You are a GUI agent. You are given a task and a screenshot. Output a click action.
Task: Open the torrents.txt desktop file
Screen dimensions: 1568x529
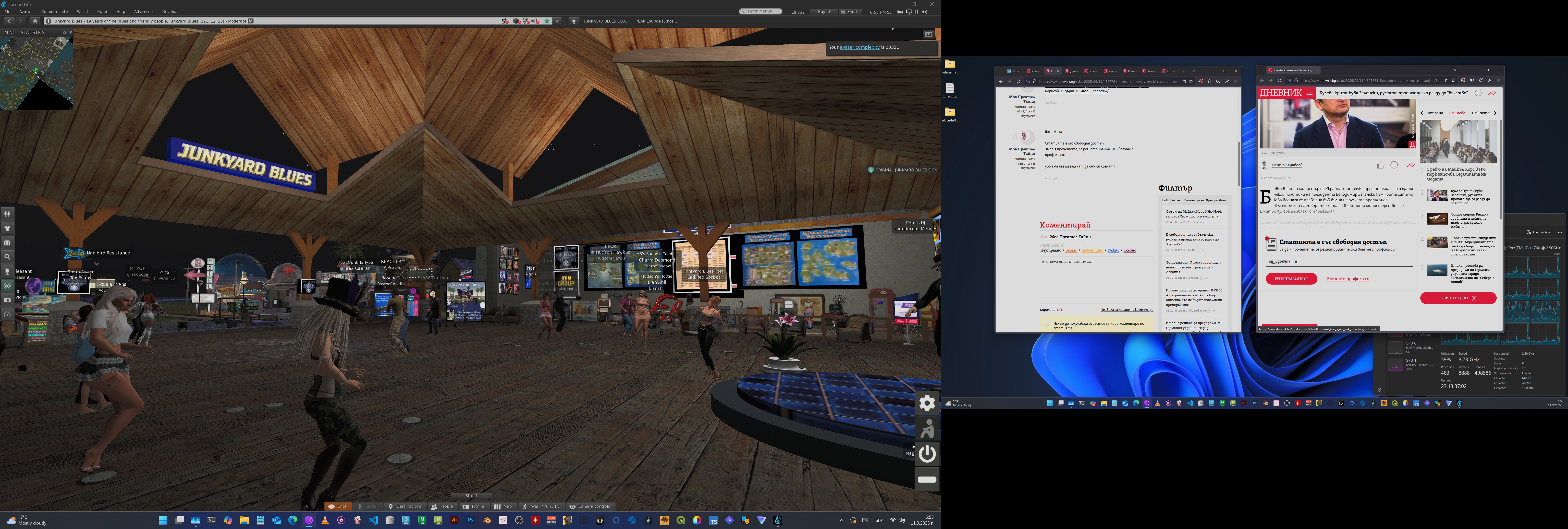[x=950, y=90]
